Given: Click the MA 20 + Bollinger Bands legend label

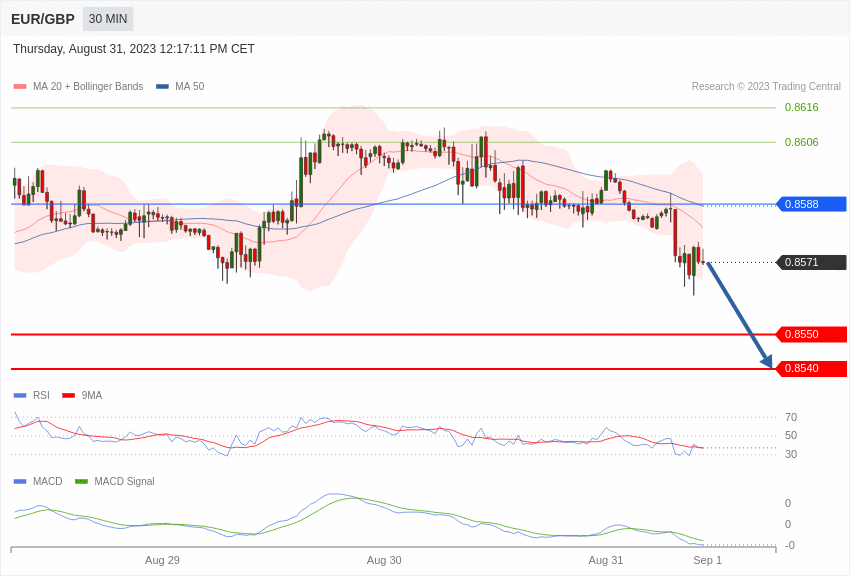Looking at the screenshot, I should 88,87.
